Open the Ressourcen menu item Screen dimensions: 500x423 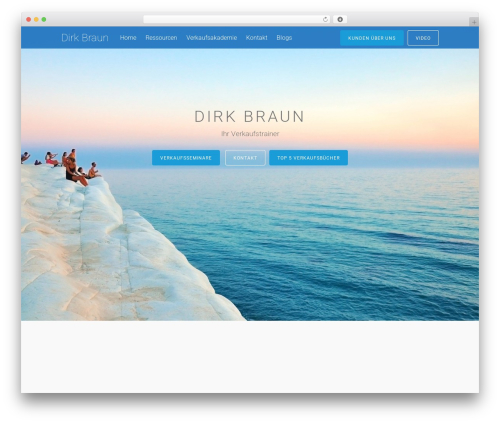[161, 38]
